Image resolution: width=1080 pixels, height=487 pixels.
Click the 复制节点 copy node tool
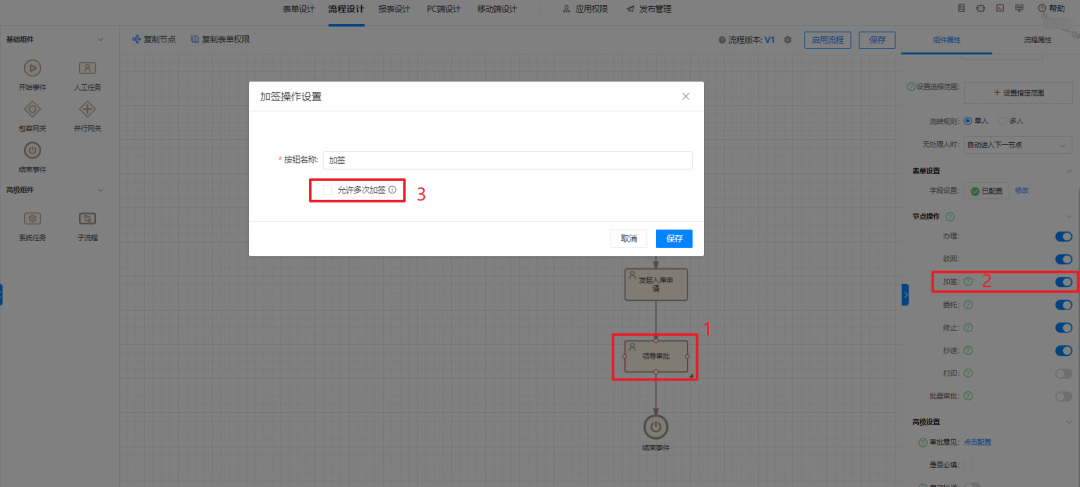154,39
